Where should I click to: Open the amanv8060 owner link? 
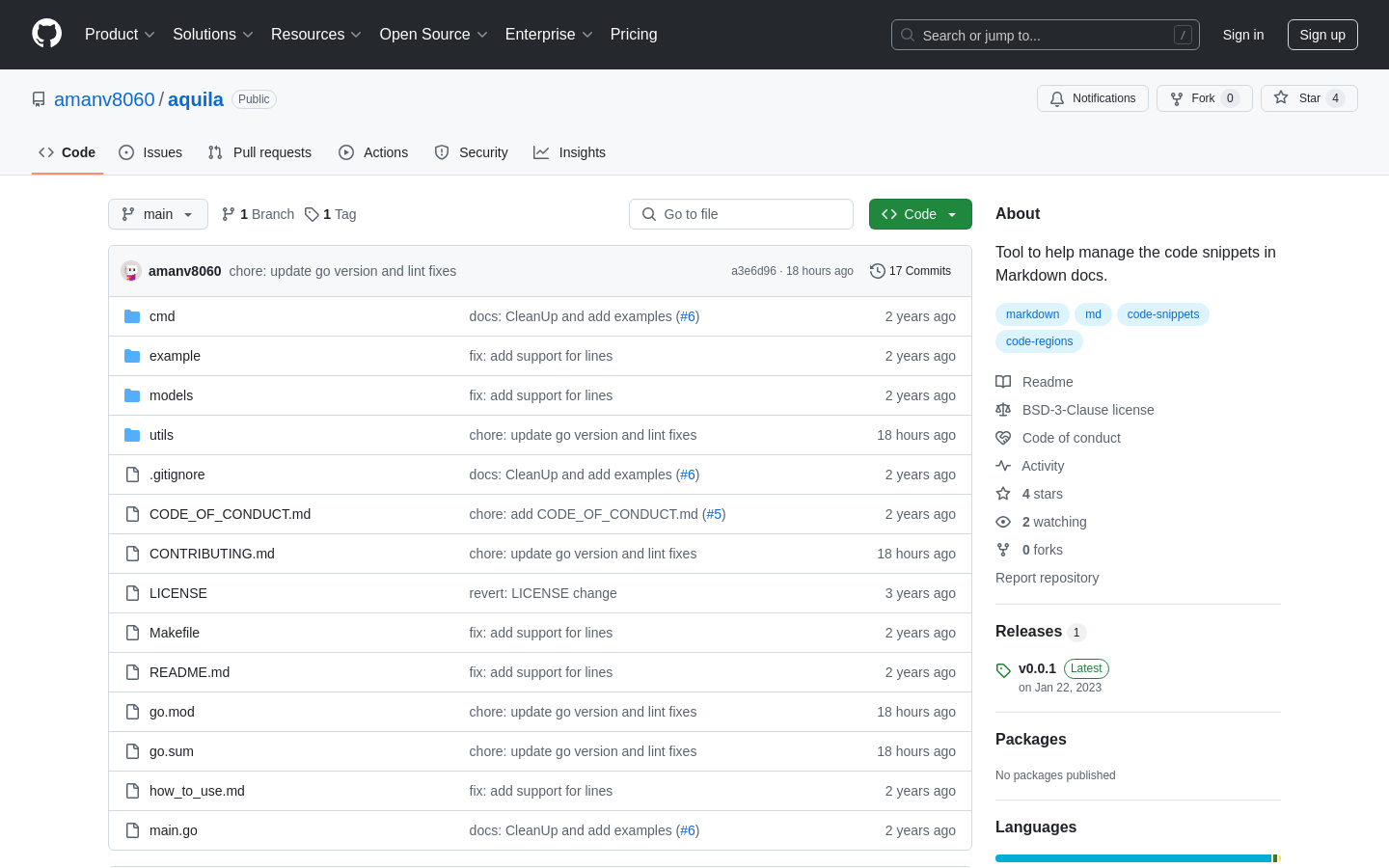[104, 99]
